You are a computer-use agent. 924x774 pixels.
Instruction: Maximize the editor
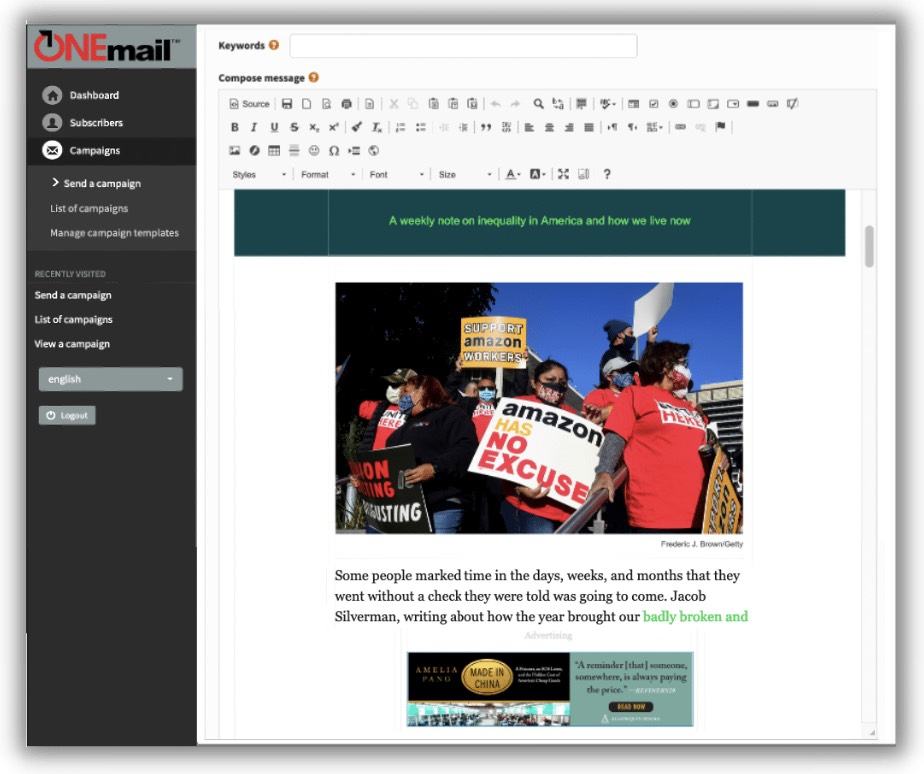[563, 174]
